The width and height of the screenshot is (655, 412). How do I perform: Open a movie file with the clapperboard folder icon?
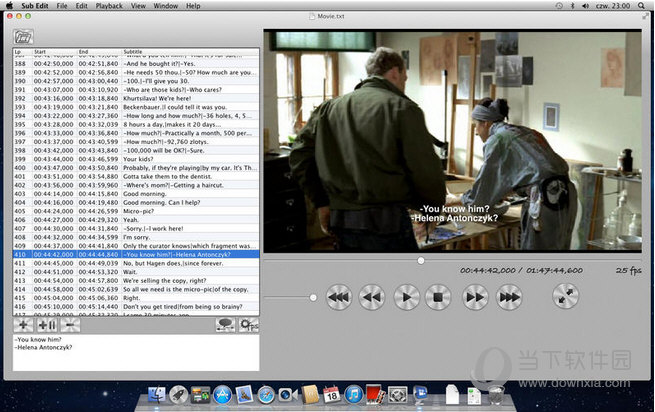point(23,37)
